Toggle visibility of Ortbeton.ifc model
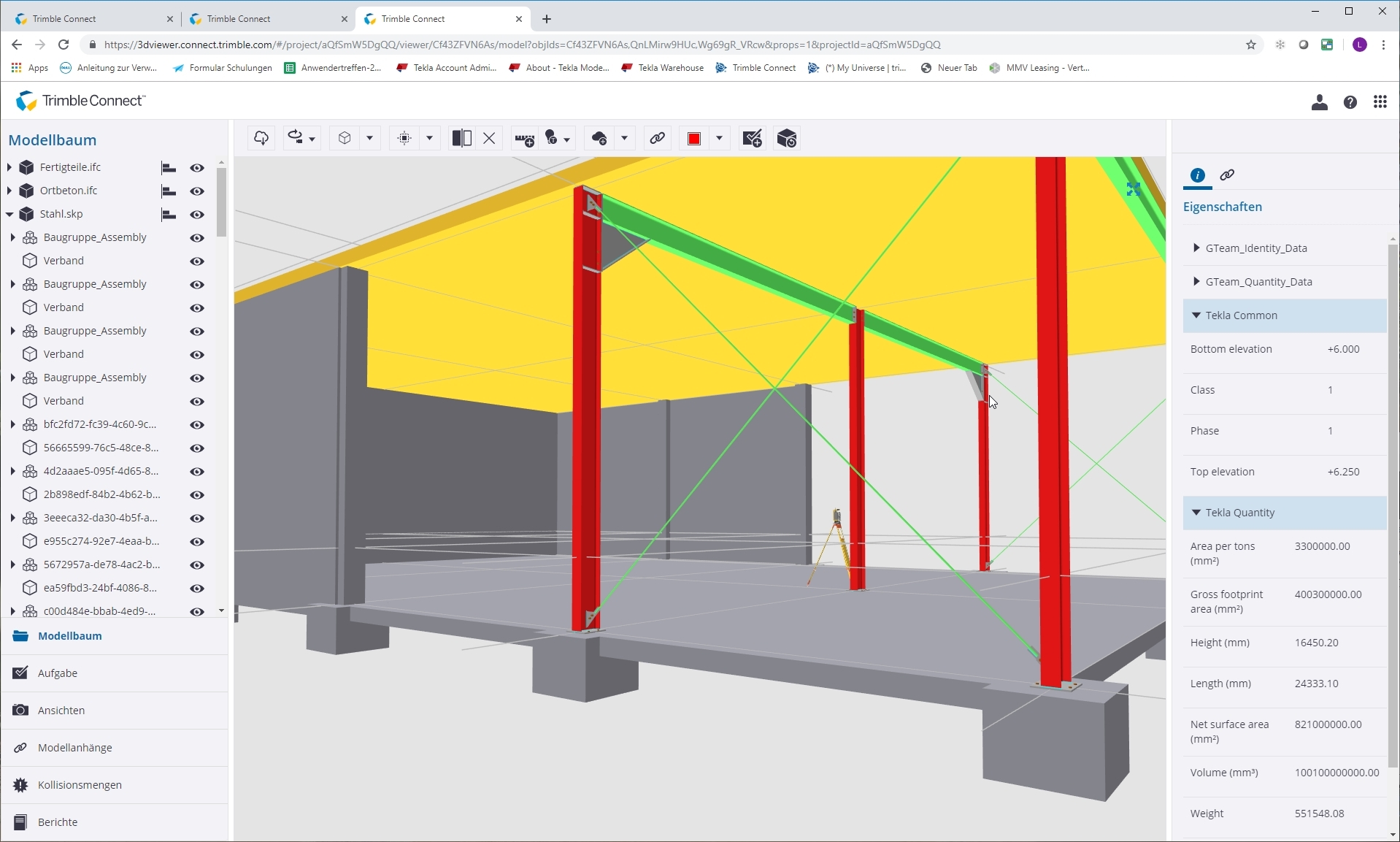Image resolution: width=1400 pixels, height=842 pixels. tap(197, 191)
